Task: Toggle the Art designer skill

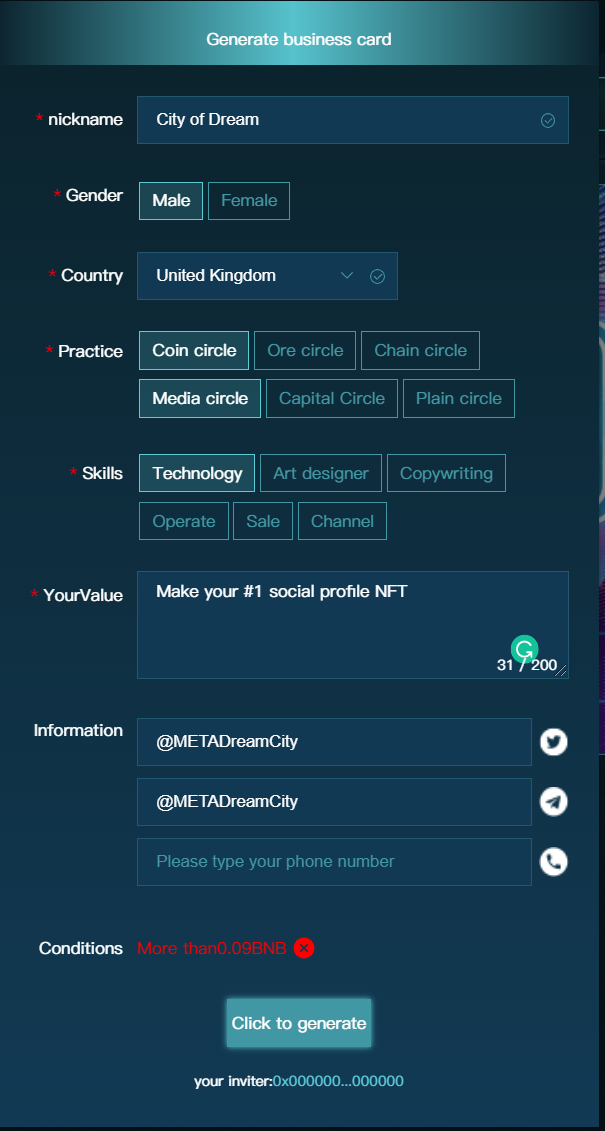Action: [321, 474]
